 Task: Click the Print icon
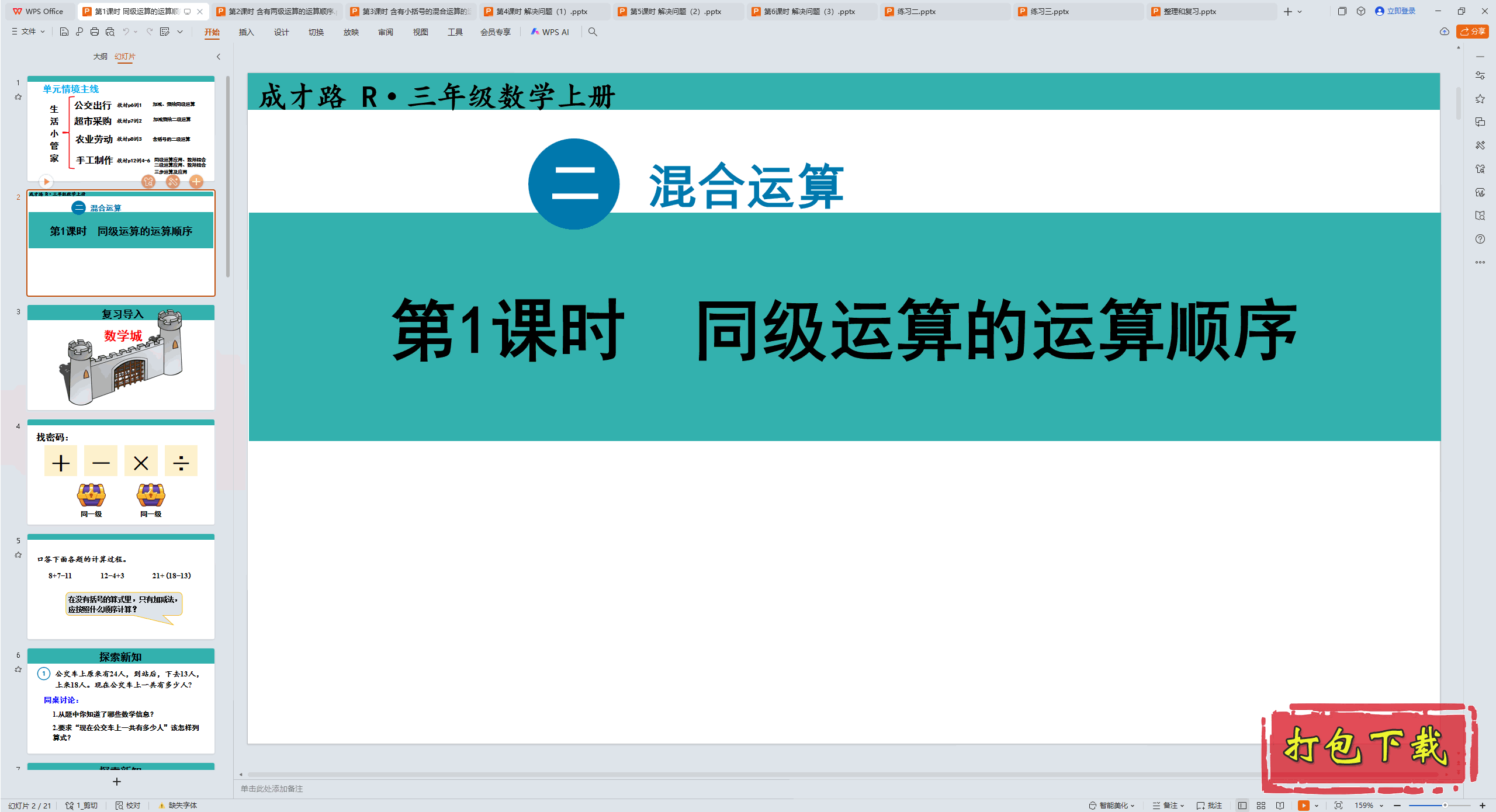tap(95, 32)
